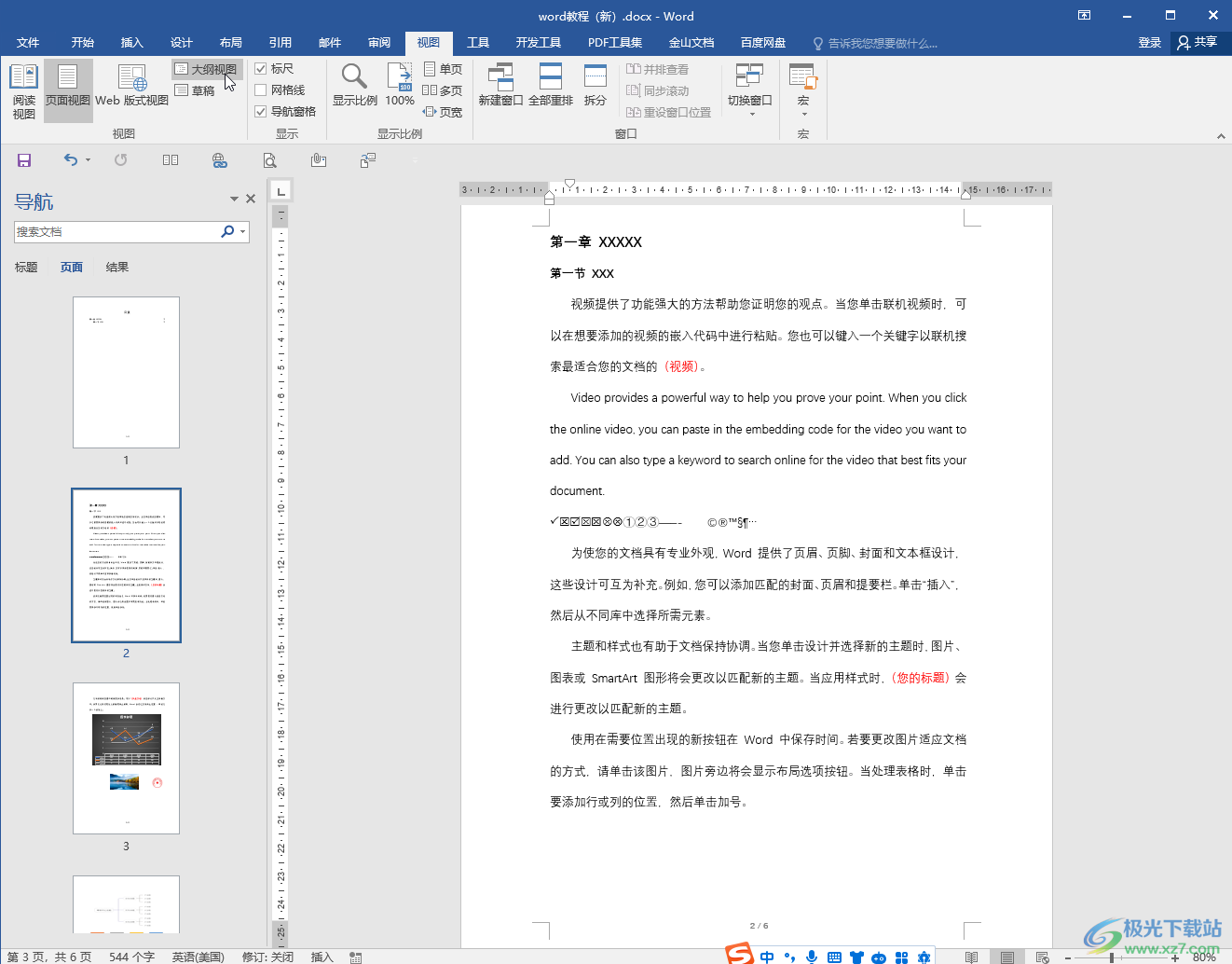Viewport: 1232px width, 964px height.
Task: Save document from quick access toolbar
Action: pos(24,160)
